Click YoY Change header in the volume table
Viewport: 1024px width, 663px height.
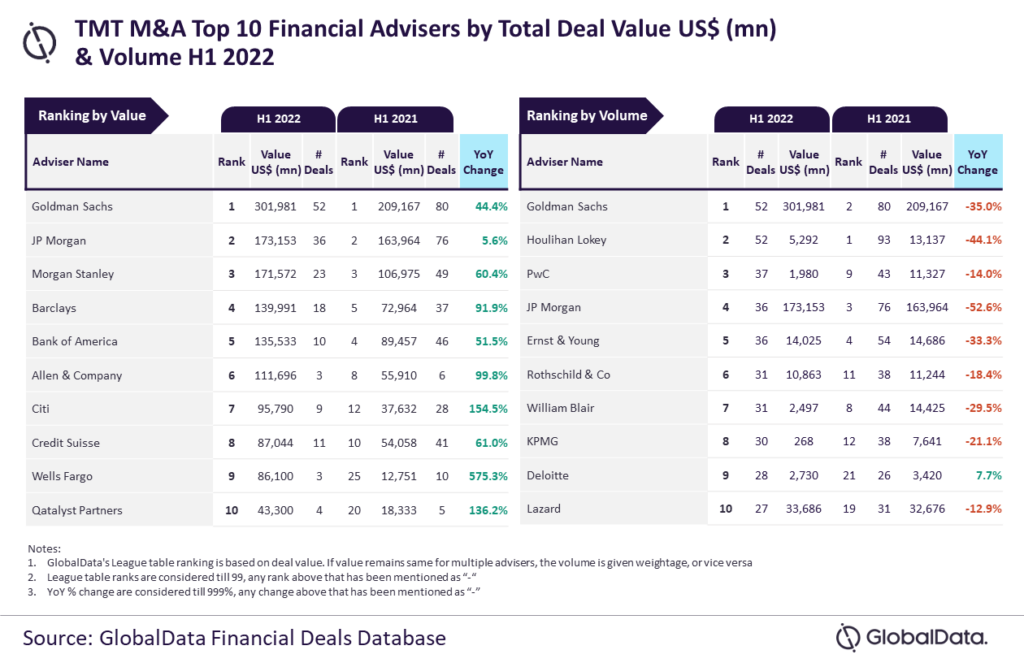(x=977, y=162)
